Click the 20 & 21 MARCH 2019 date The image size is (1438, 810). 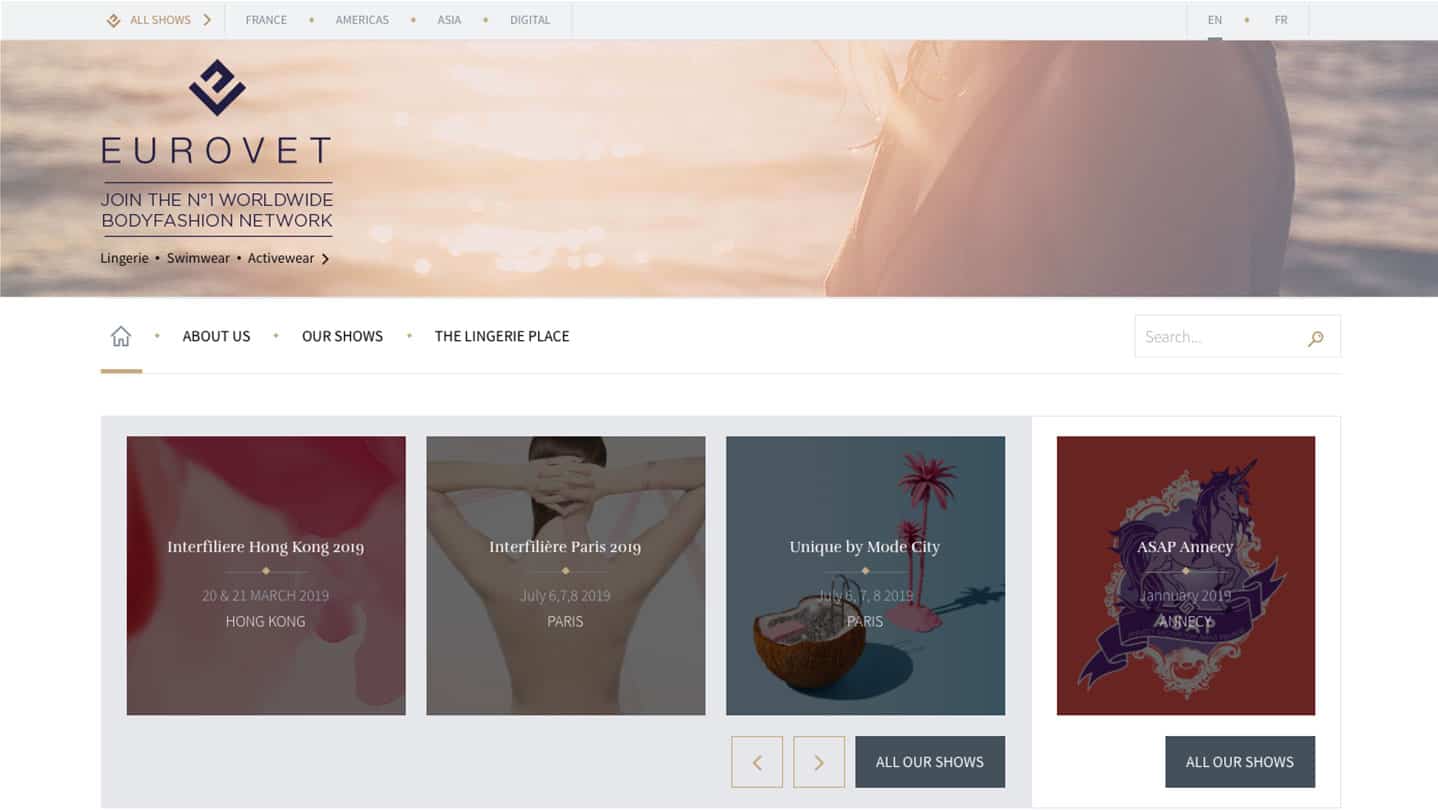tap(265, 595)
